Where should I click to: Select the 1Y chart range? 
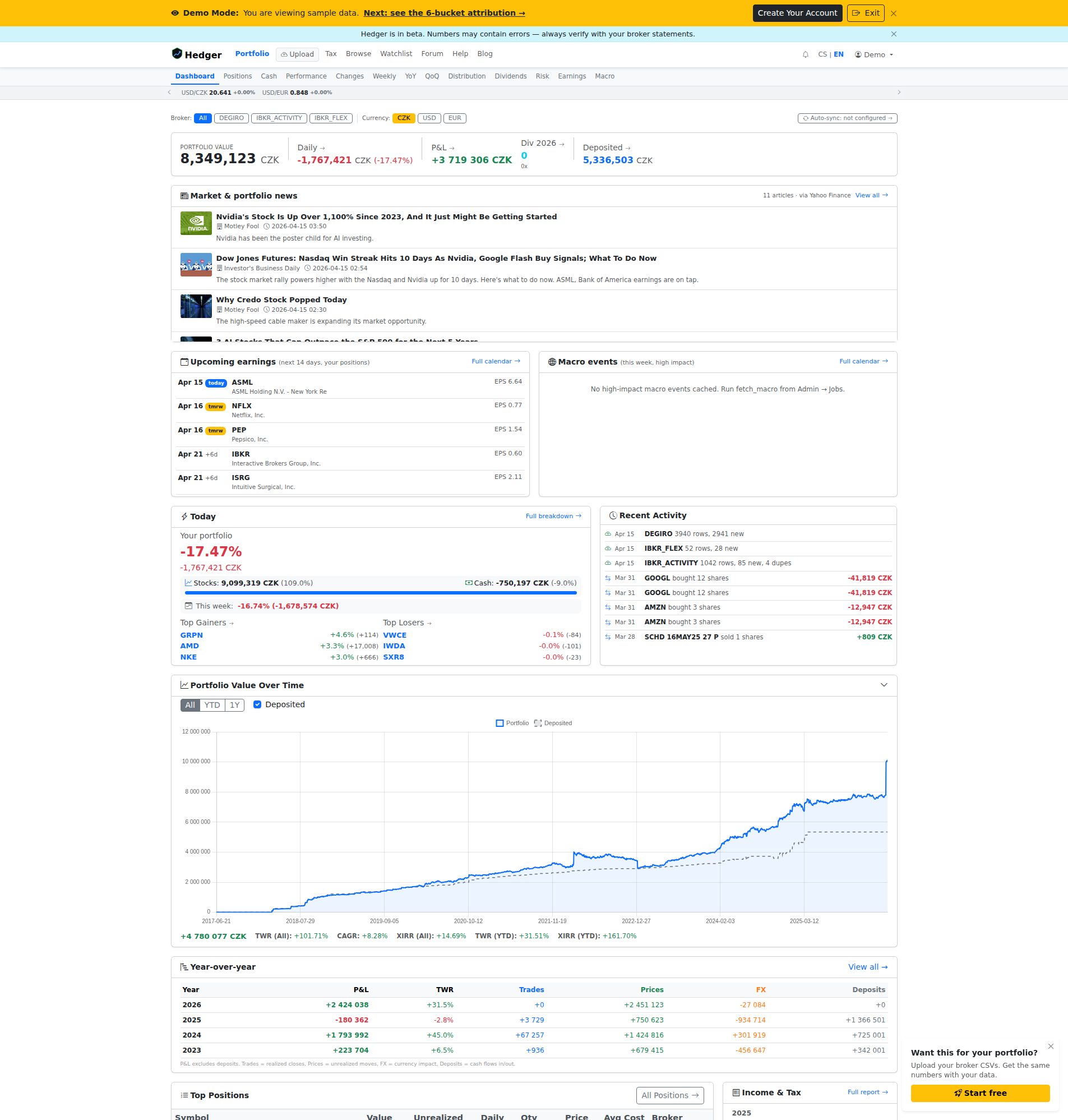(x=234, y=706)
